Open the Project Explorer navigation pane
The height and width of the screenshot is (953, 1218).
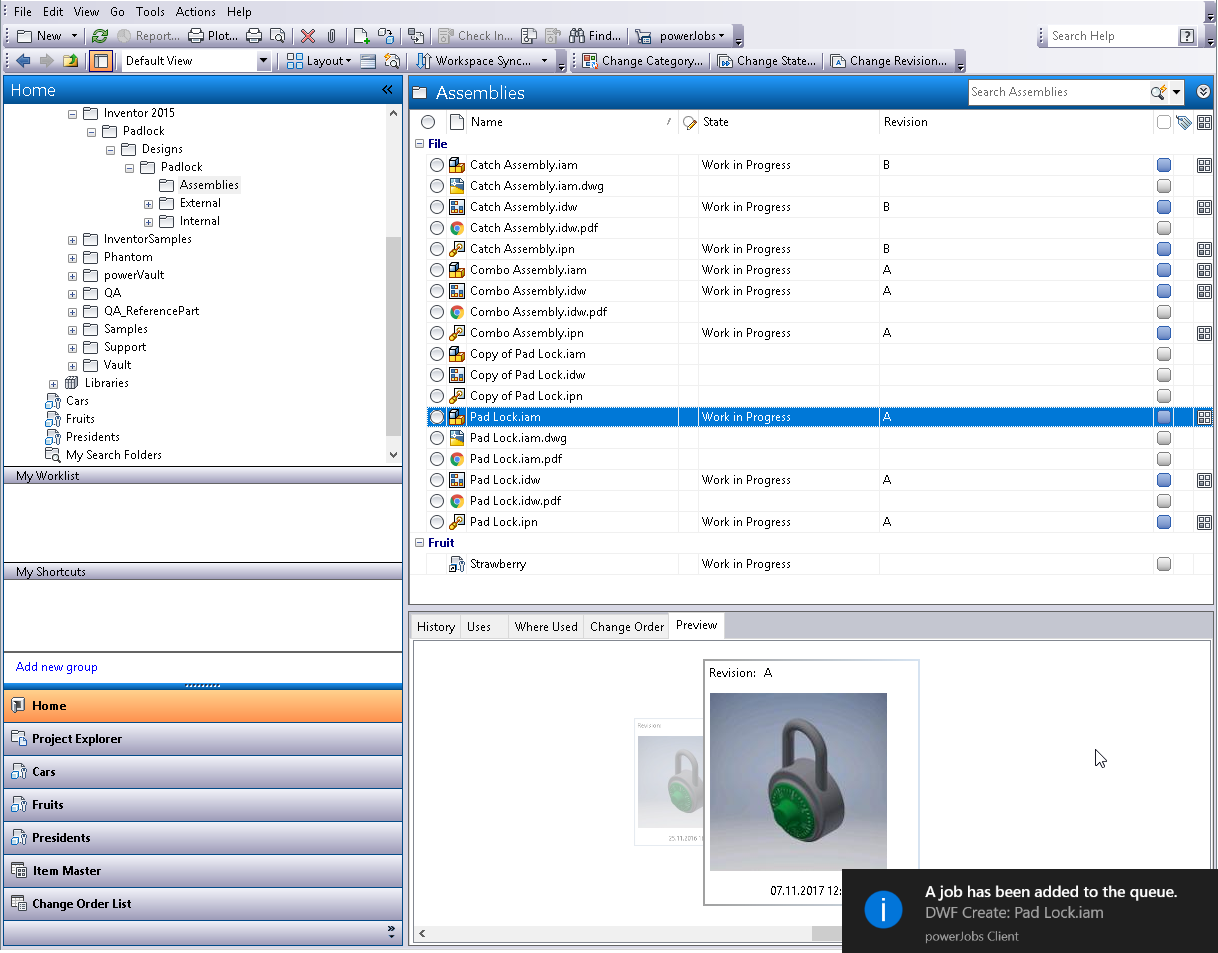click(76, 739)
